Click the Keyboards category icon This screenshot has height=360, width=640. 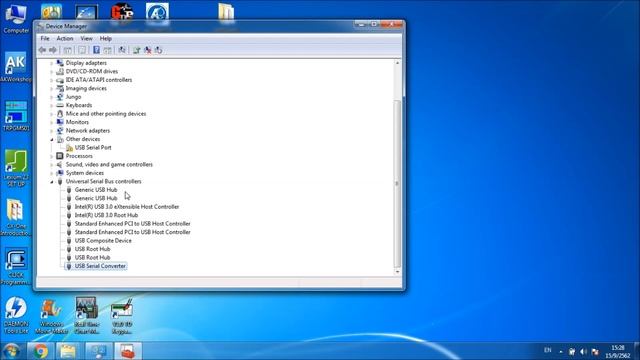coord(60,105)
